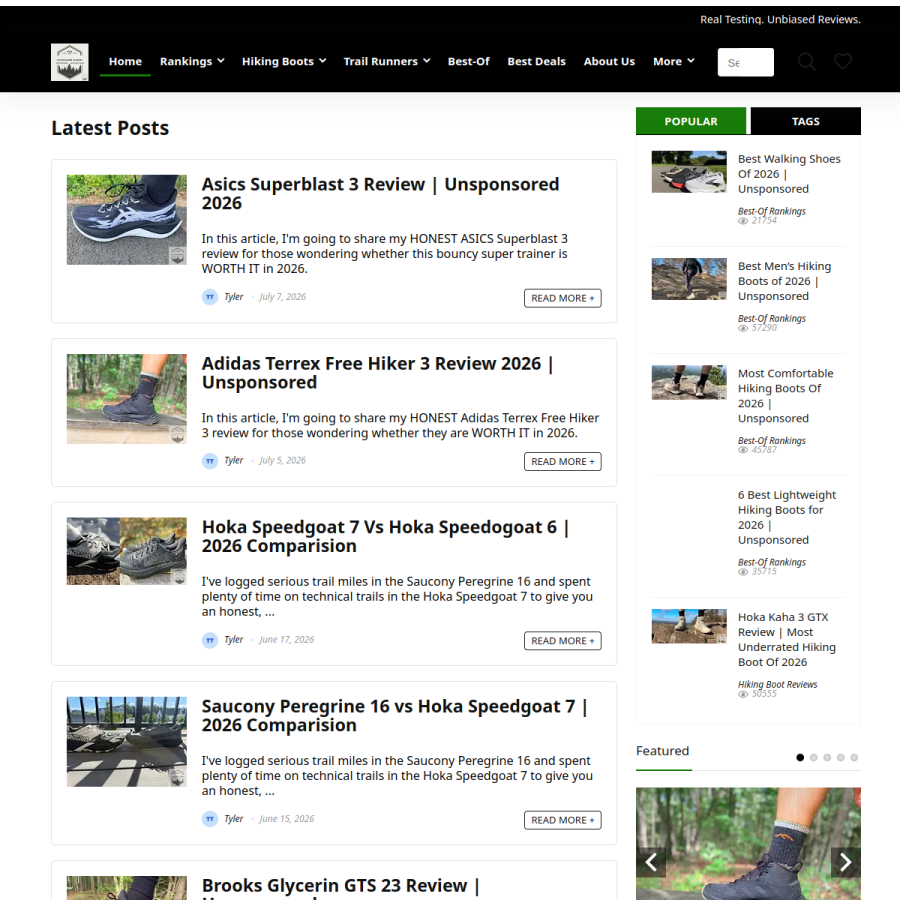Expand the Hiking Boots menu

tap(284, 61)
